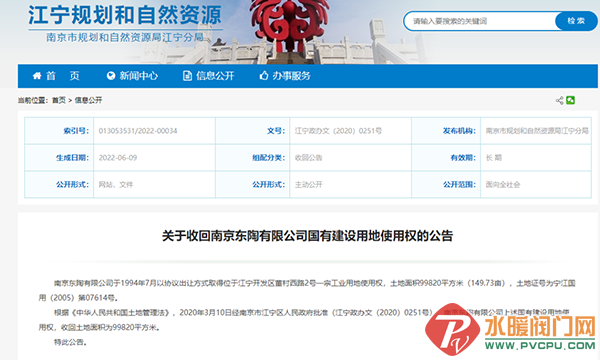This screenshot has height=360, width=600.
Task: Click the globe icon beside 新闻中心
Action: point(111,76)
